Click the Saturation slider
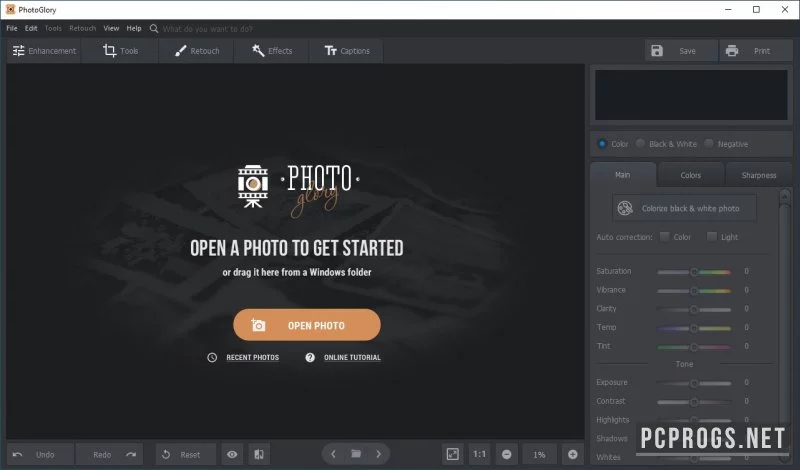Image resolution: width=800 pixels, height=470 pixels. [x=694, y=272]
